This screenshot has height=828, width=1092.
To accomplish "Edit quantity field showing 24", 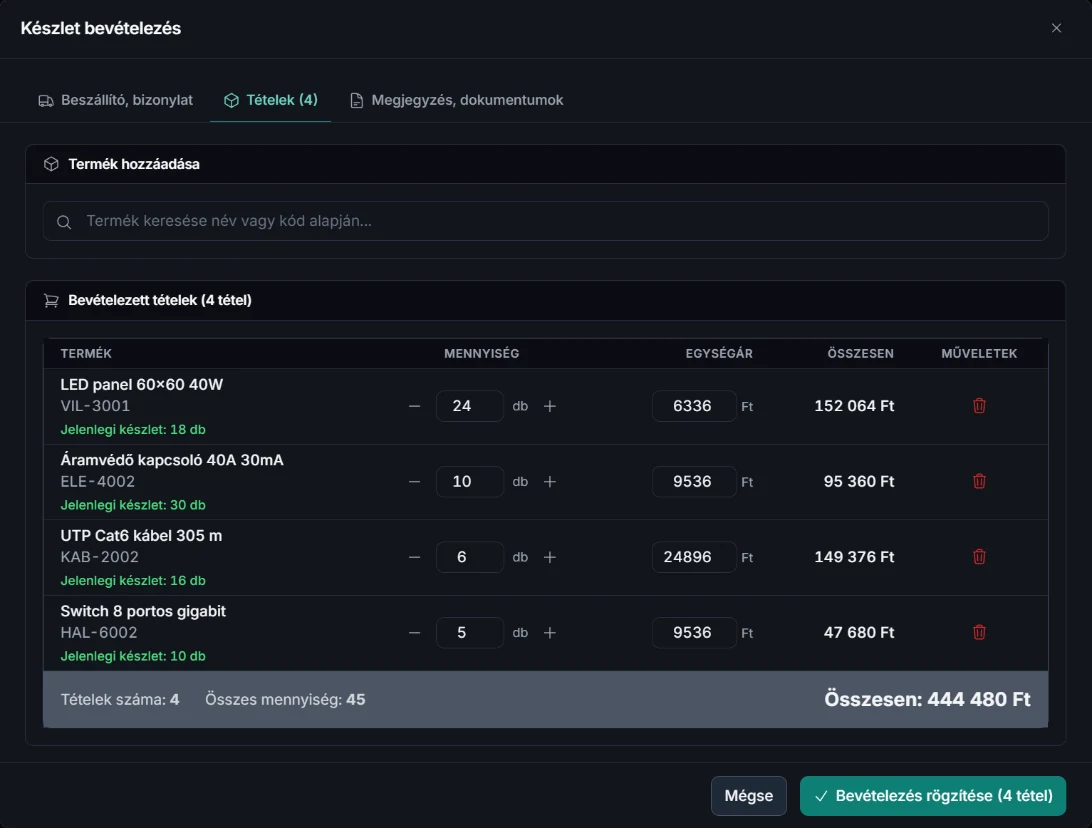I will coord(469,406).
